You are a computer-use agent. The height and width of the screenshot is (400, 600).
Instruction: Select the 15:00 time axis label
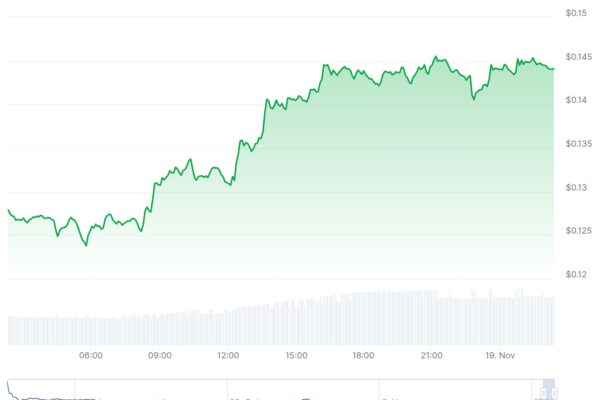(295, 355)
